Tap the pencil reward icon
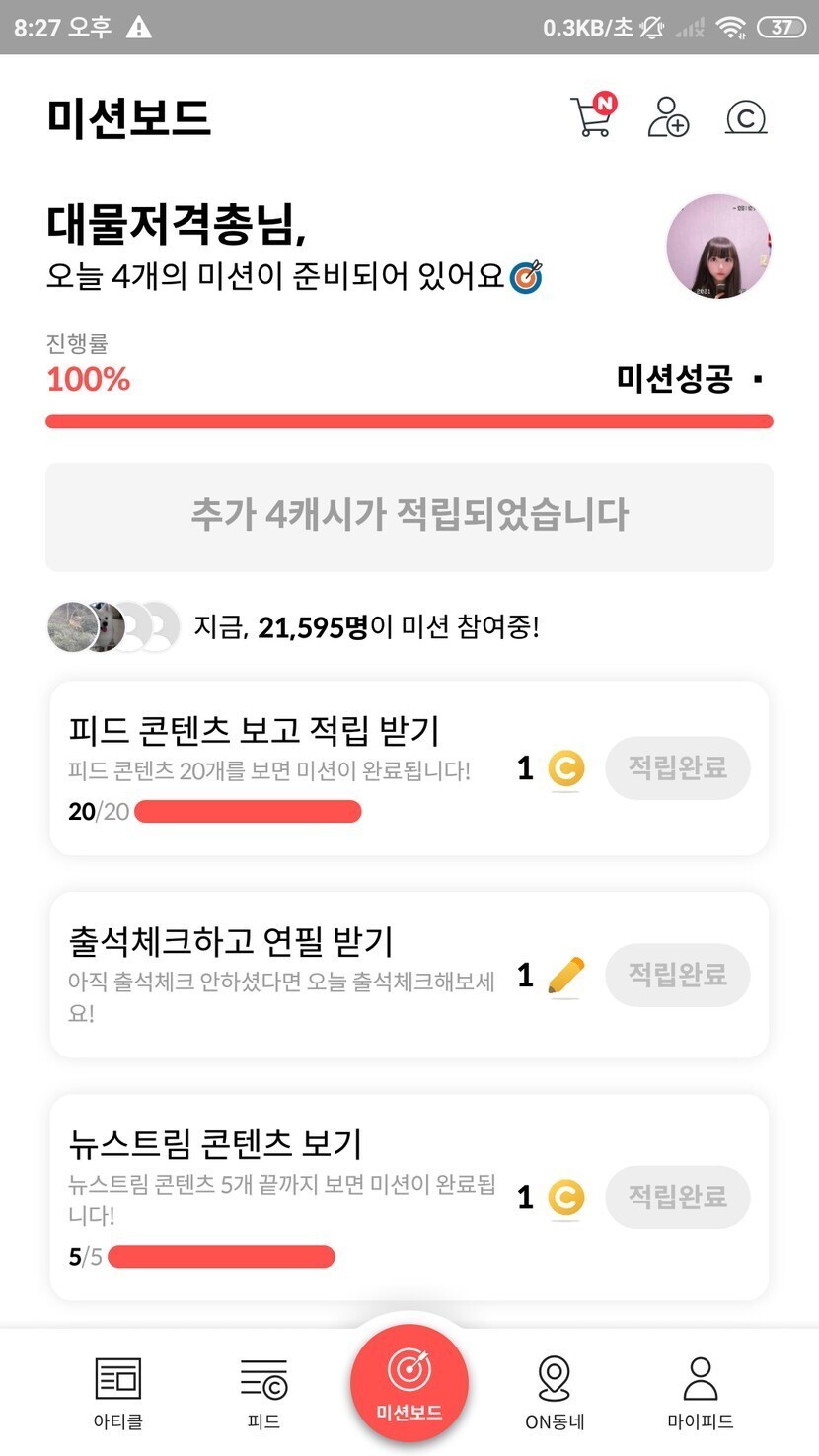819x1456 pixels. pyautogui.click(x=565, y=976)
